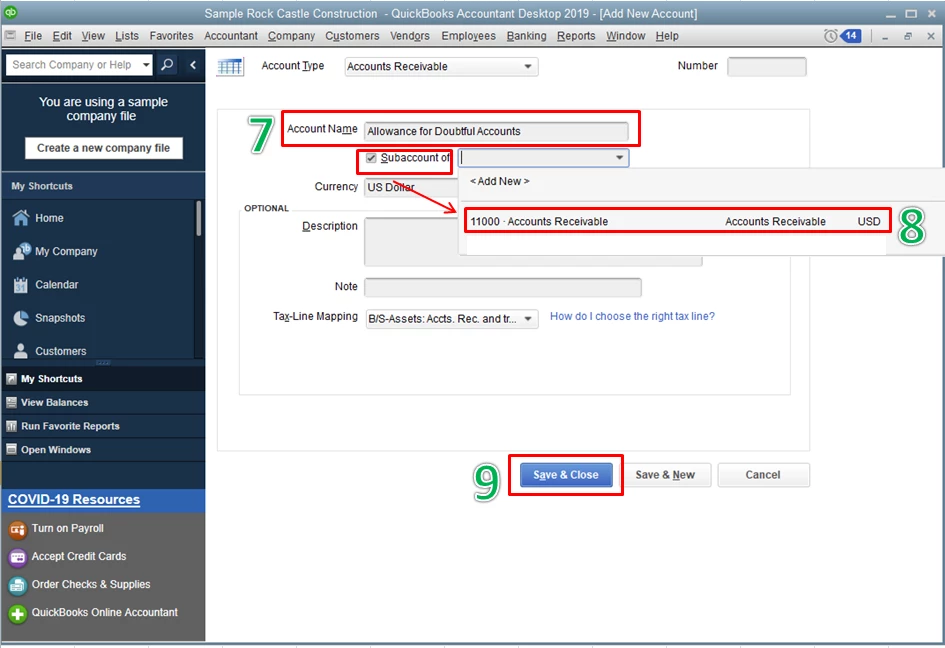Screen dimensions: 945x648
Task: Open the COVID-19 Resources link
Action: pyautogui.click(x=74, y=500)
